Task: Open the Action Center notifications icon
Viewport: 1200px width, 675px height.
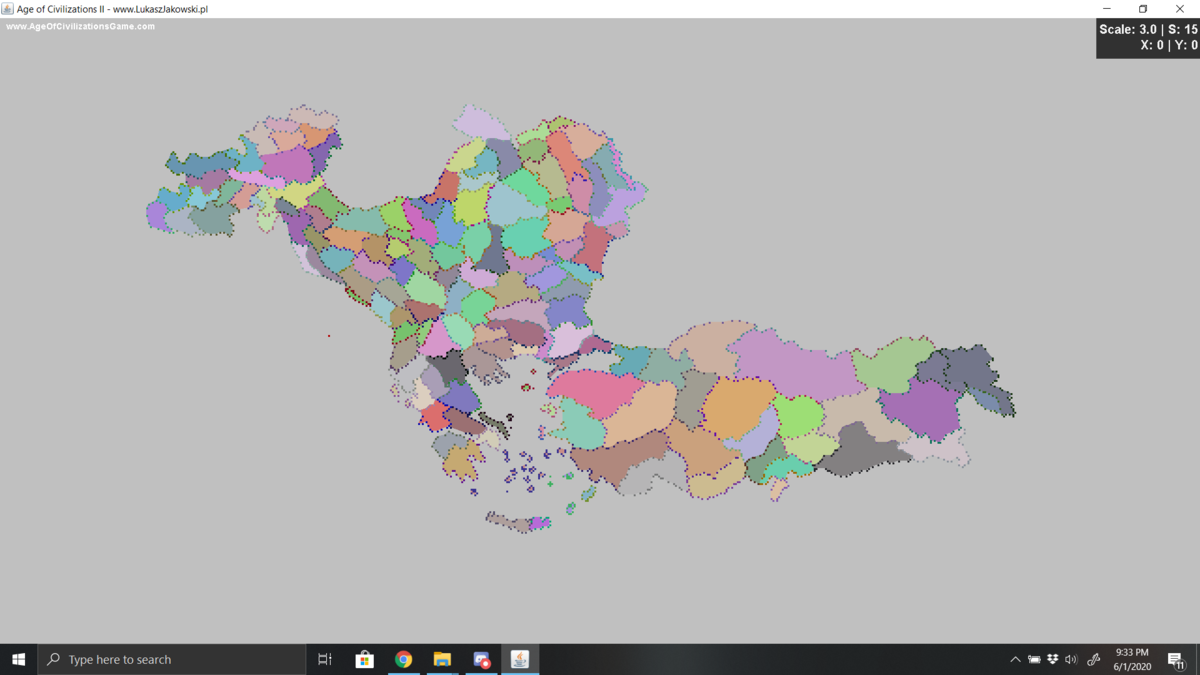Action: tap(1176, 659)
